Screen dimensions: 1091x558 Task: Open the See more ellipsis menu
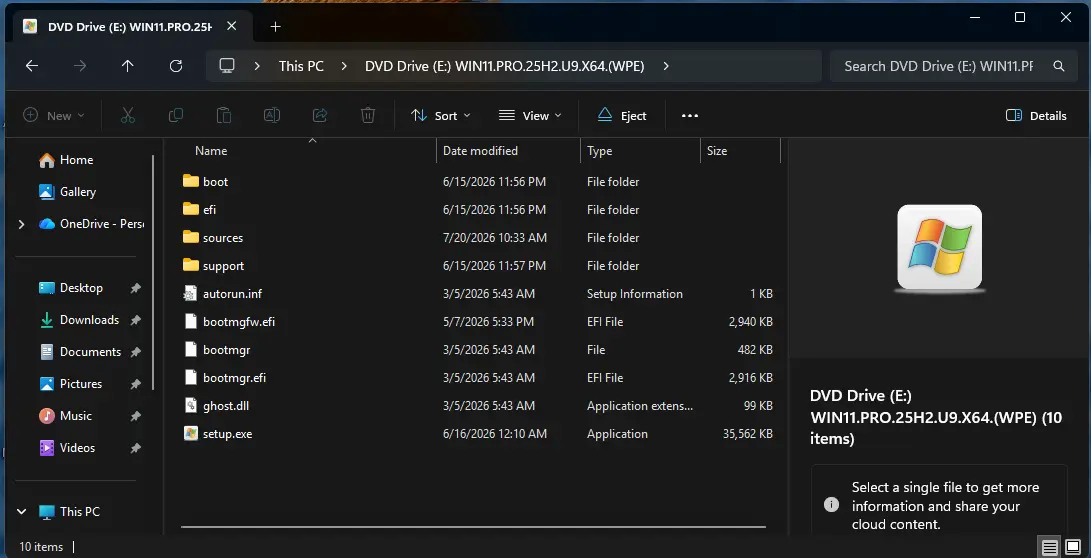[x=690, y=115]
